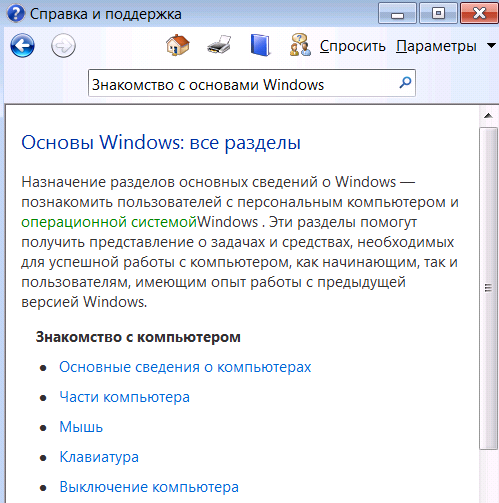The image size is (499, 503).
Task: Click the grayed Forward arrow button
Action: 63,45
